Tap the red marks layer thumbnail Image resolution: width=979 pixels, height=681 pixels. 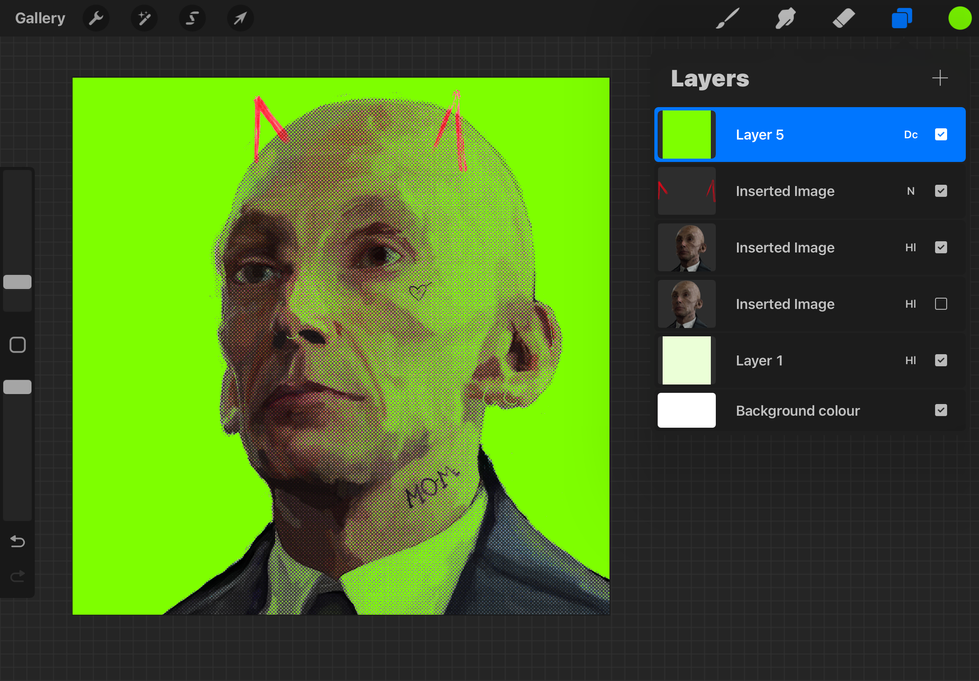[687, 191]
